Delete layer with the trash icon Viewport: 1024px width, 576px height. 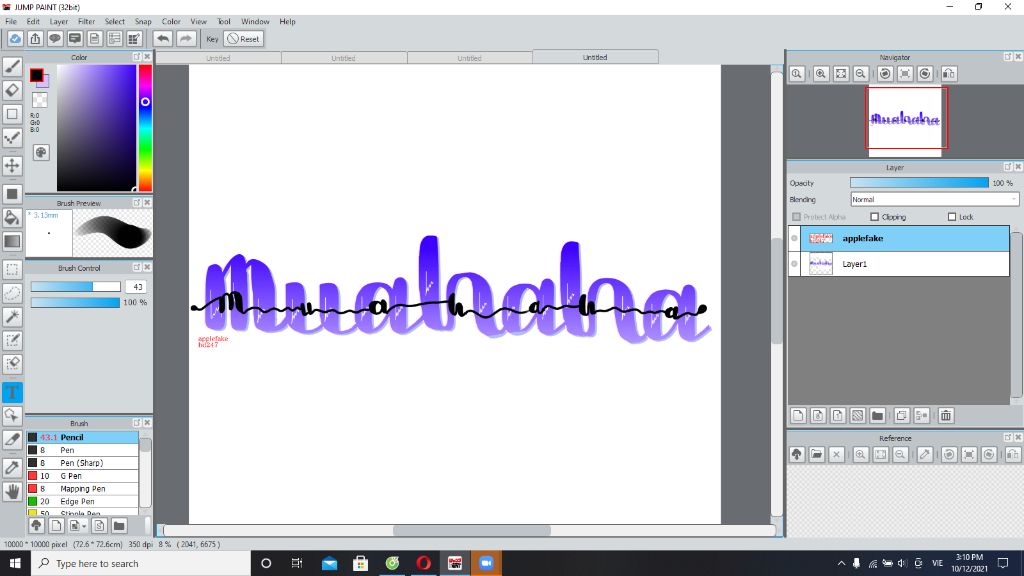tap(946, 415)
